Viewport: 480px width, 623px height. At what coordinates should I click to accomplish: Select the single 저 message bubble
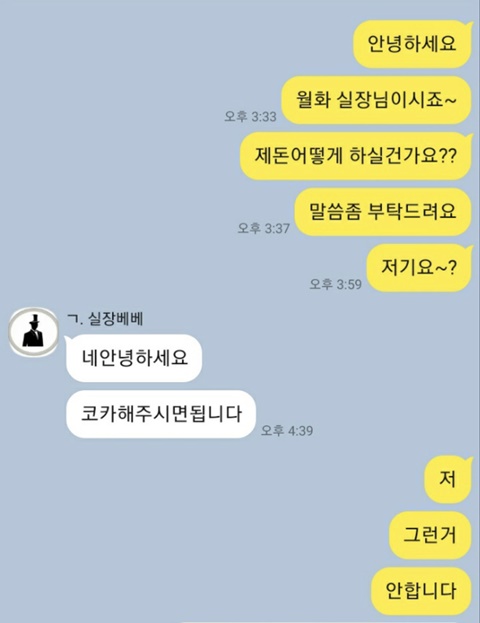[448, 480]
